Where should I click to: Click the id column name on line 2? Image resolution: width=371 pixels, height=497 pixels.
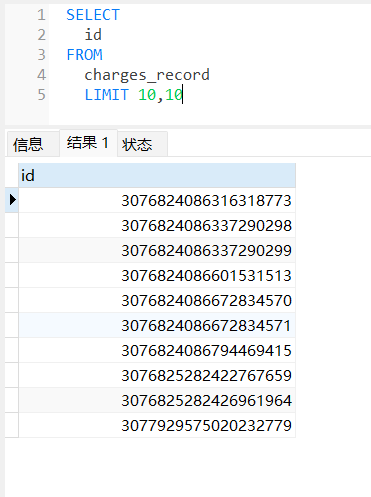[x=93, y=35]
